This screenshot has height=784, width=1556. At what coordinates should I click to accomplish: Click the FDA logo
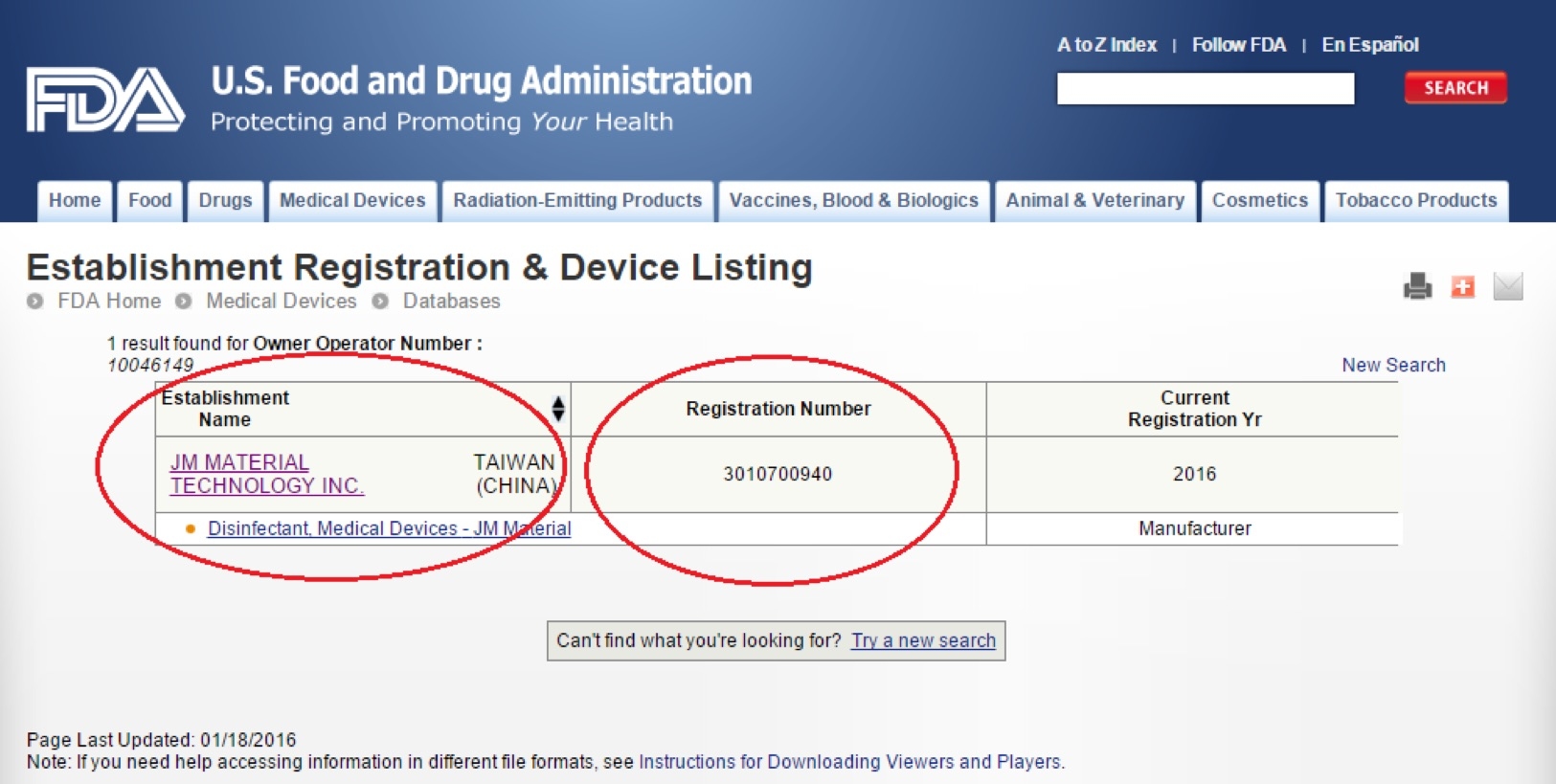(x=105, y=100)
